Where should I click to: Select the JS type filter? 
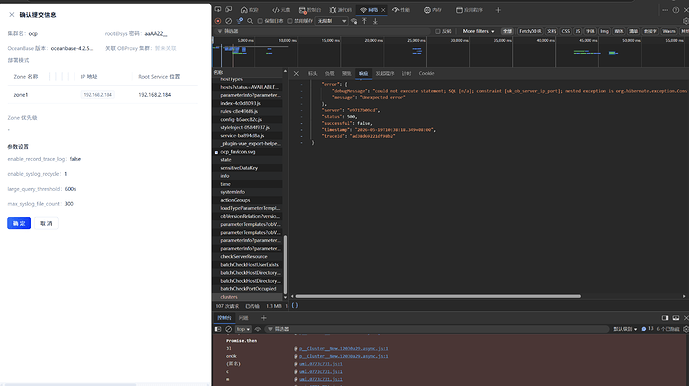pos(578,31)
